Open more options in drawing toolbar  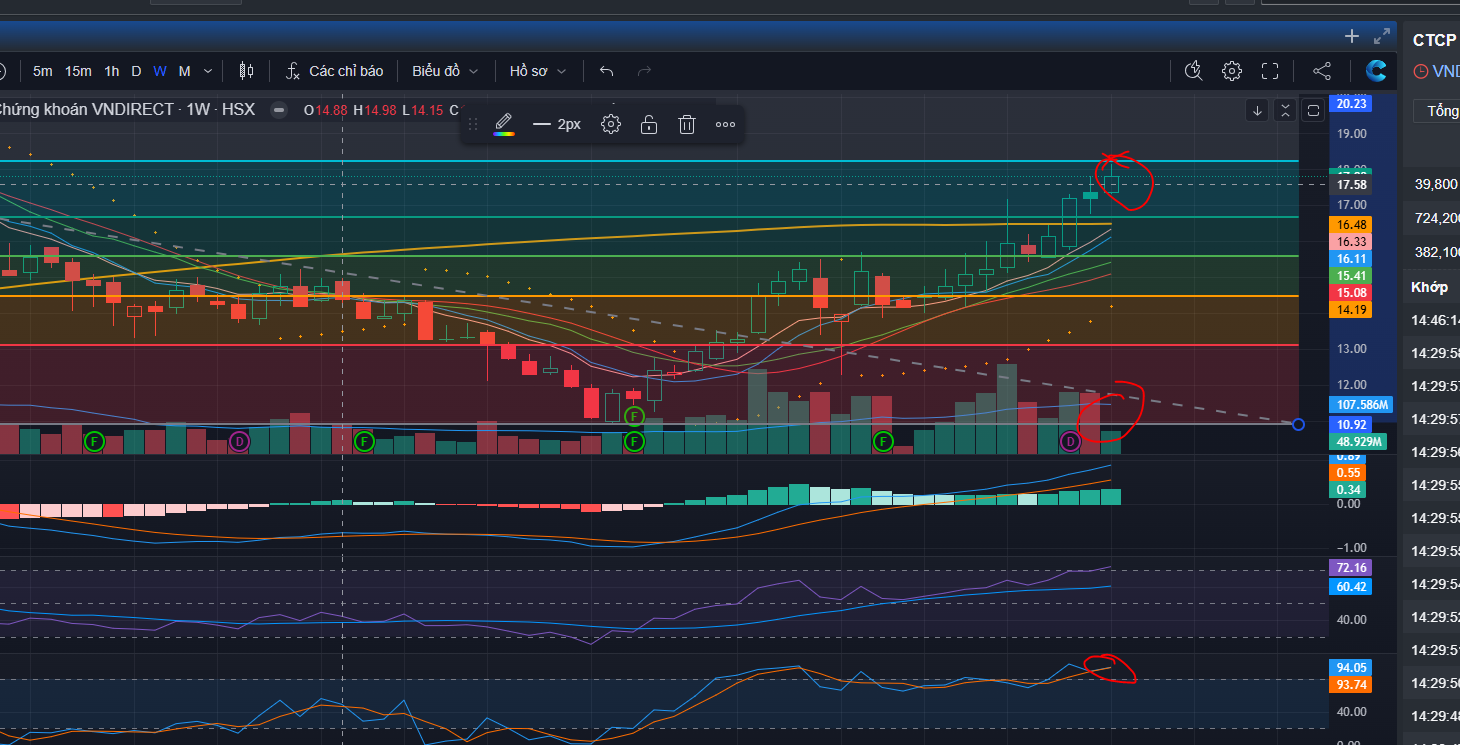(726, 124)
